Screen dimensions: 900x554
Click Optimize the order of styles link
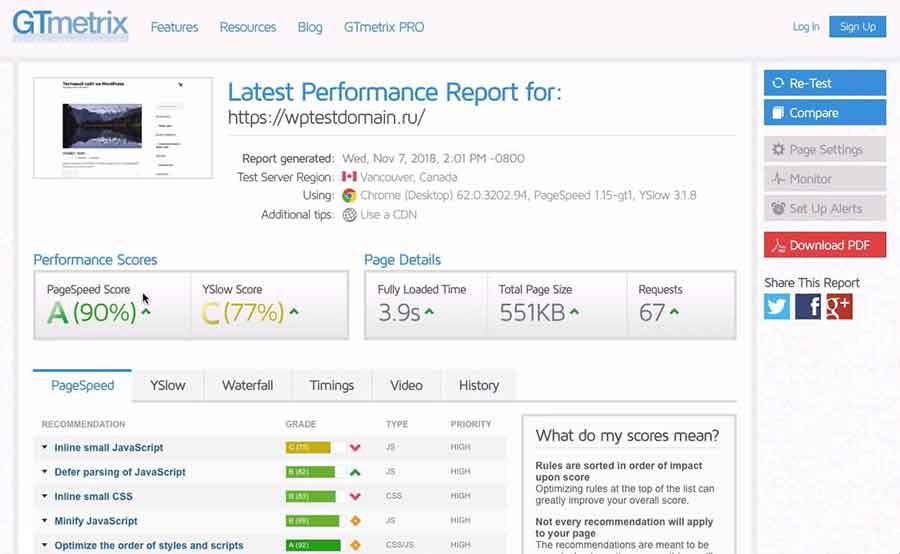tap(149, 545)
